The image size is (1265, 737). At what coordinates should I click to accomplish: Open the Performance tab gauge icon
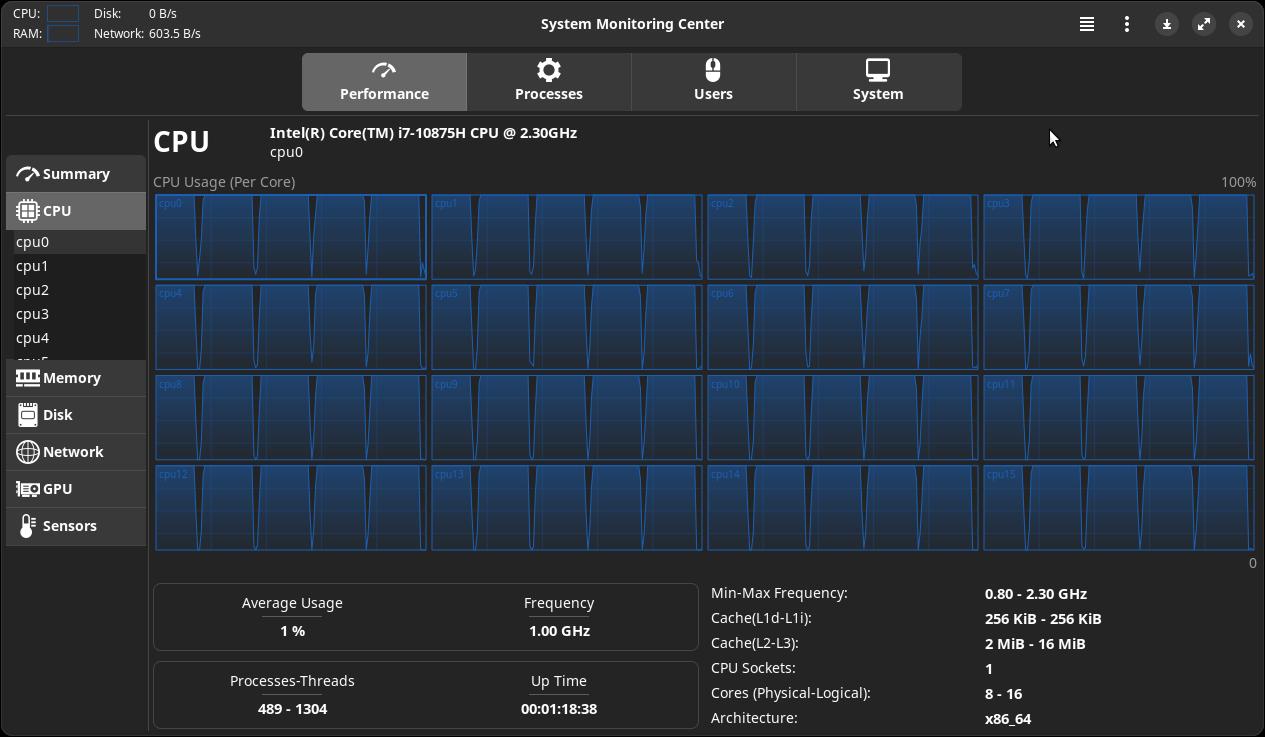pos(384,70)
